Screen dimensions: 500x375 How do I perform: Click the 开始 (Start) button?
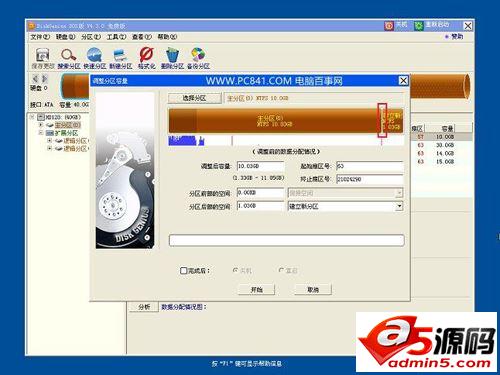click(256, 289)
